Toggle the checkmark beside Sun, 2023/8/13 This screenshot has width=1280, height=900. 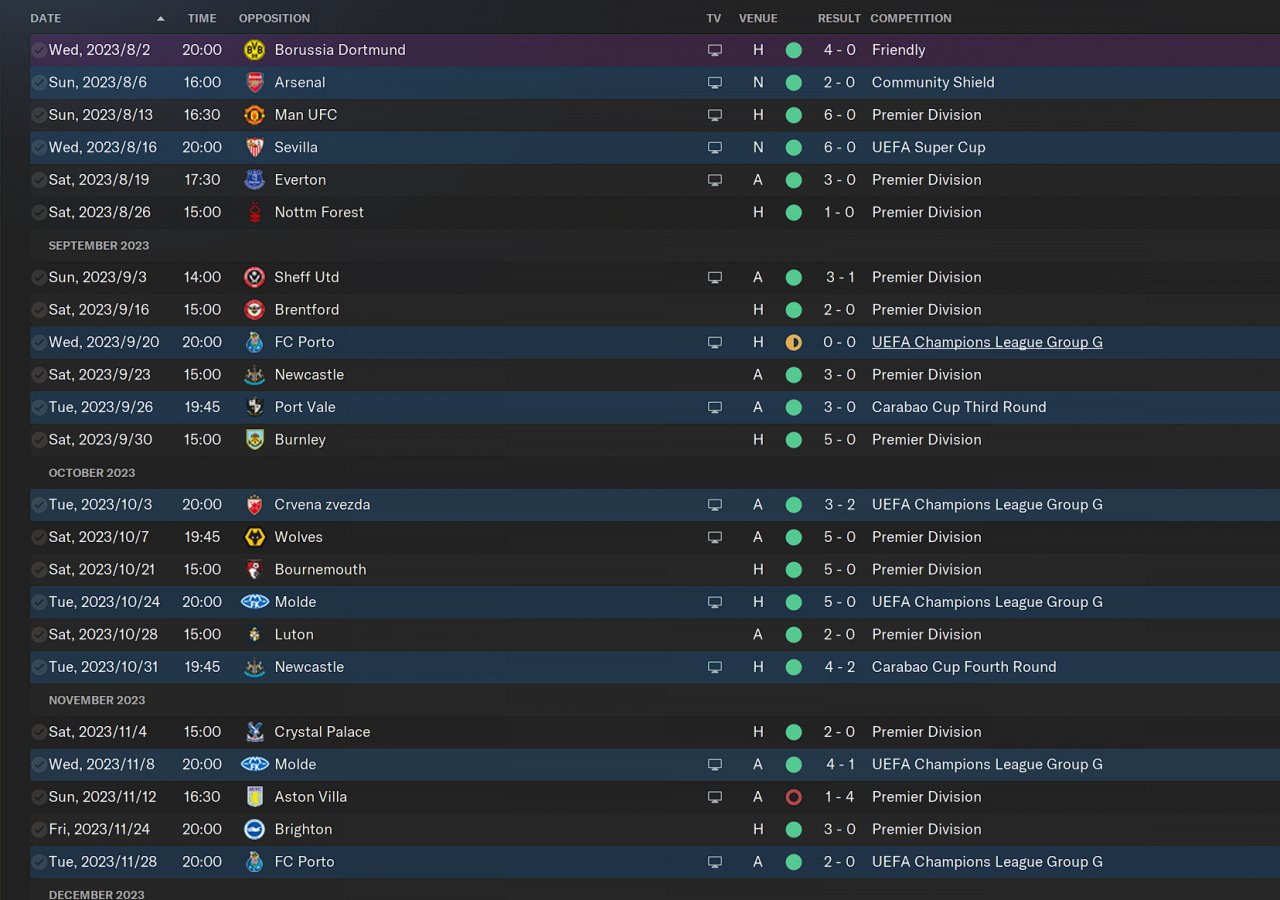click(39, 115)
